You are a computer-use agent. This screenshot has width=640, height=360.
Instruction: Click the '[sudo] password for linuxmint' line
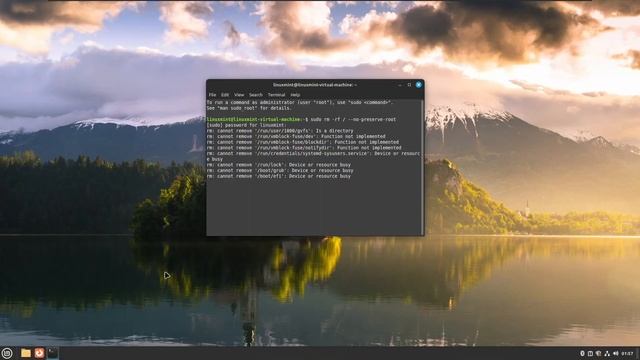[246, 125]
